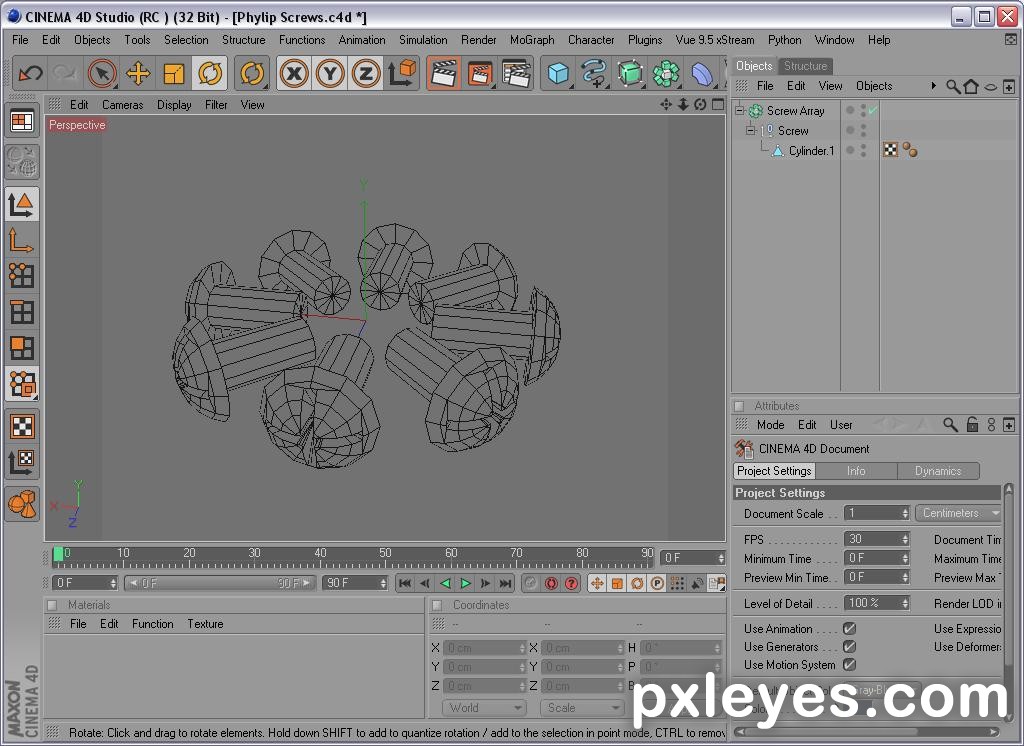Go to end of animation
Viewport: 1024px width, 746px height.
click(505, 583)
